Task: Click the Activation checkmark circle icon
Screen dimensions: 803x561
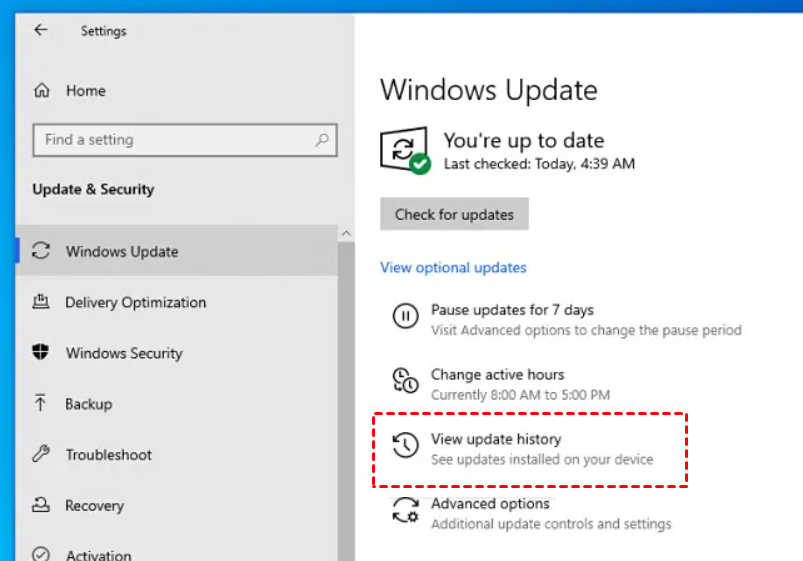Action: pyautogui.click(x=41, y=554)
